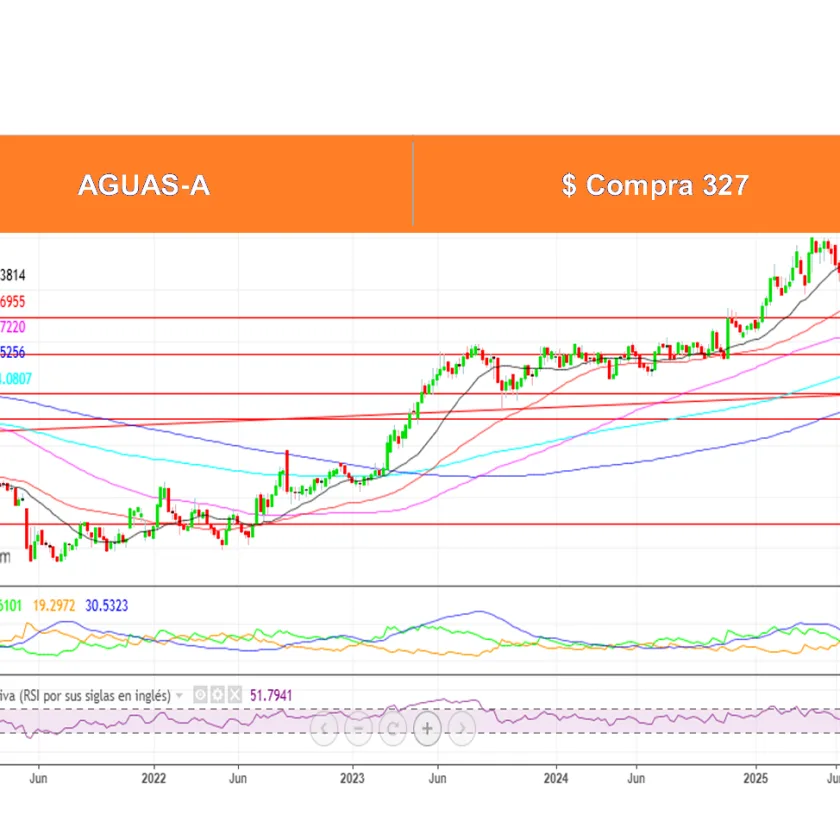The image size is (840, 840).
Task: Expand RSI indicator name dropdown arrow
Action: (179, 696)
